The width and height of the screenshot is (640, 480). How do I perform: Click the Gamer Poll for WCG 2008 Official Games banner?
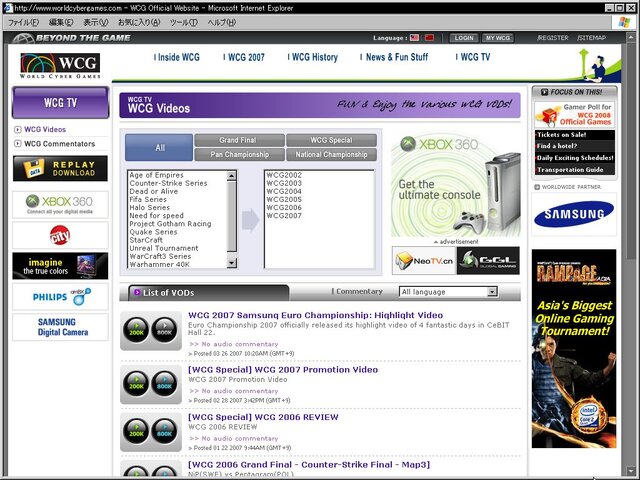coord(574,114)
